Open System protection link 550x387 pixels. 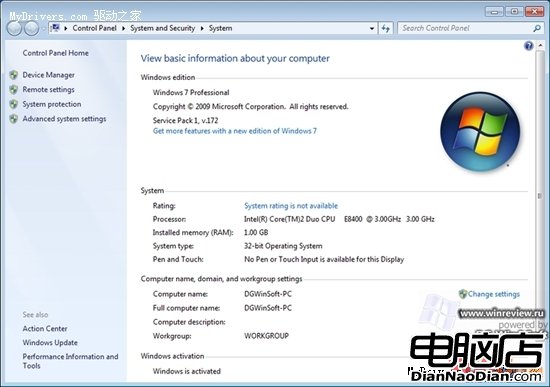52,104
